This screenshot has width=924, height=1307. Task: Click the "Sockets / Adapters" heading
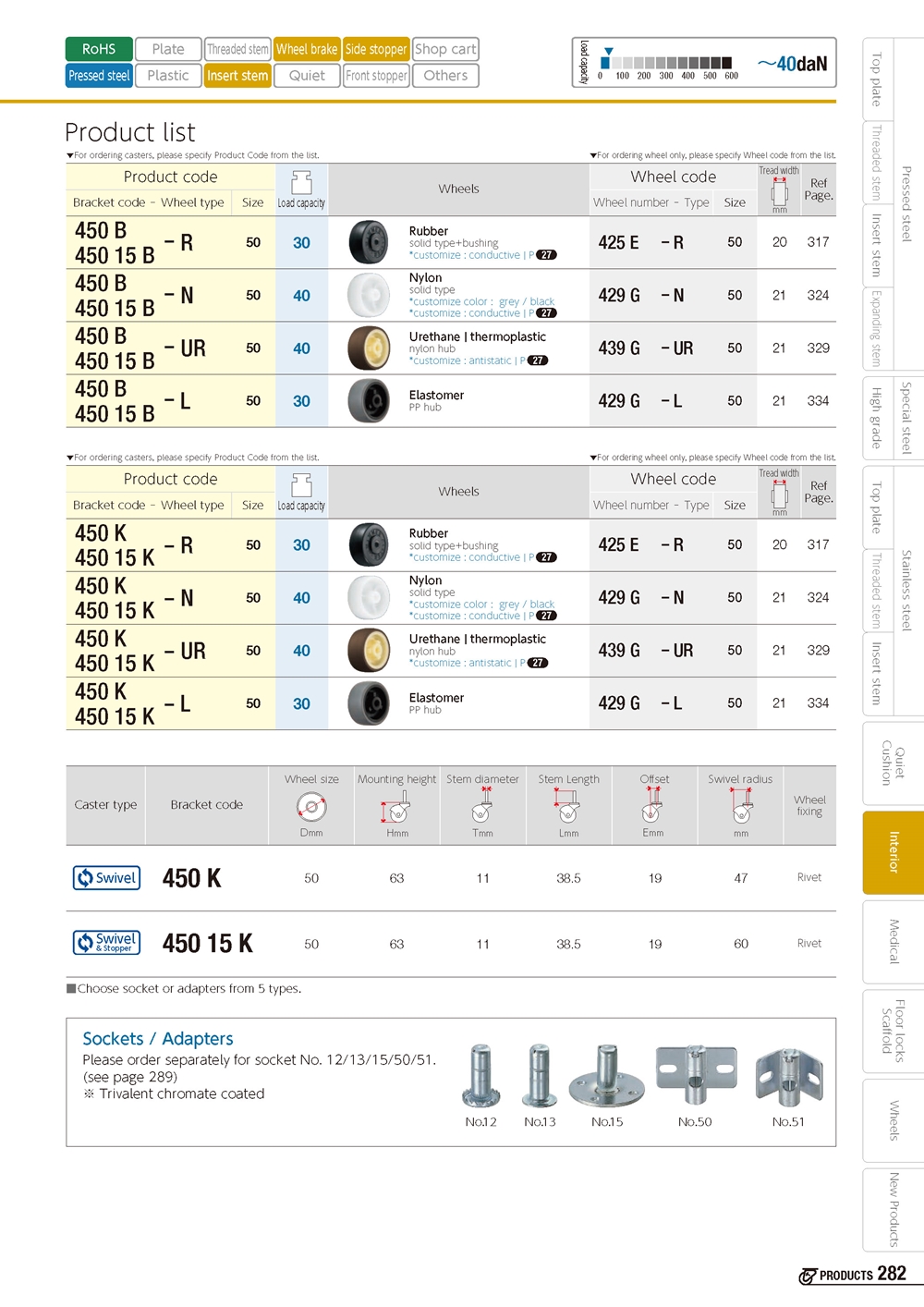158,1039
